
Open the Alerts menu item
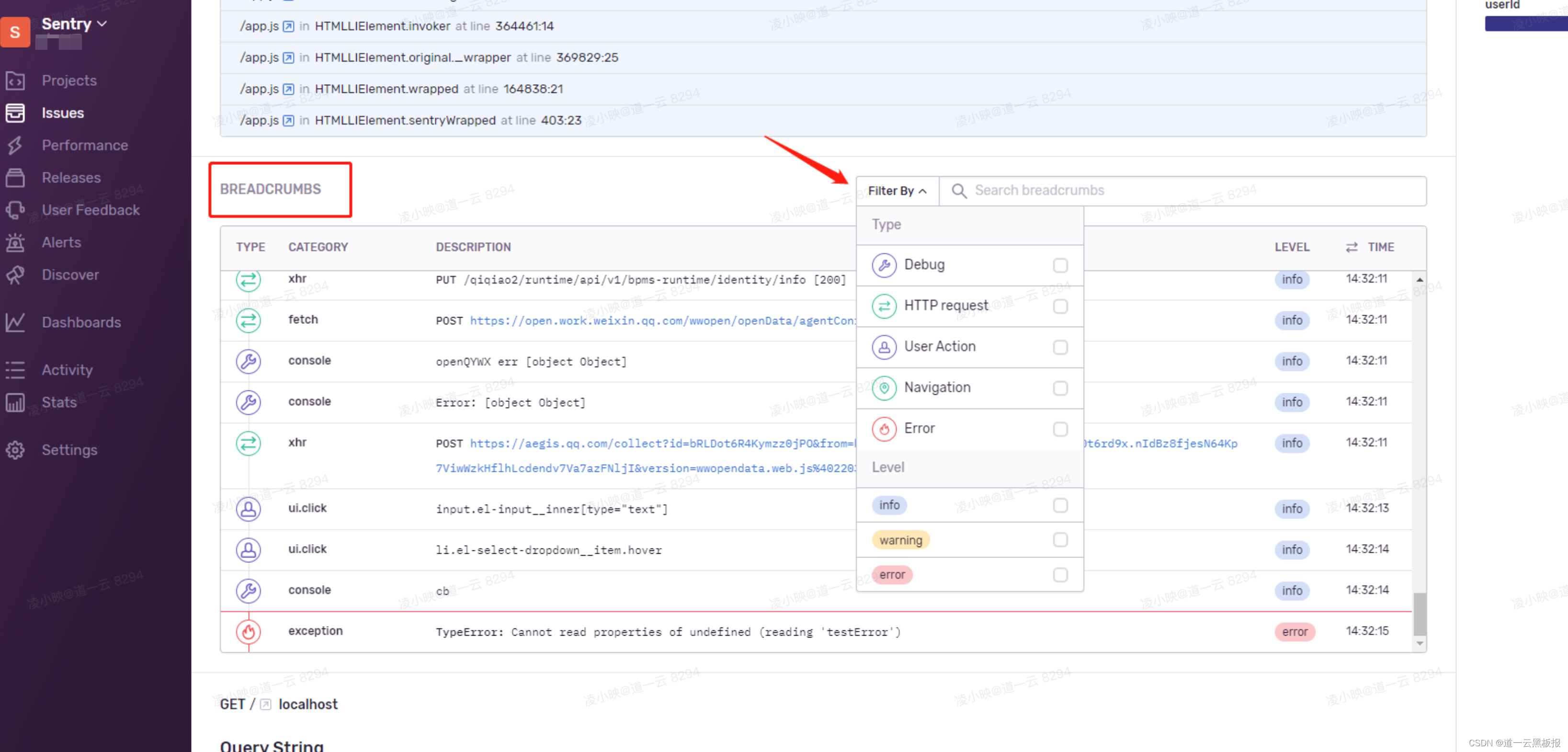click(x=60, y=242)
